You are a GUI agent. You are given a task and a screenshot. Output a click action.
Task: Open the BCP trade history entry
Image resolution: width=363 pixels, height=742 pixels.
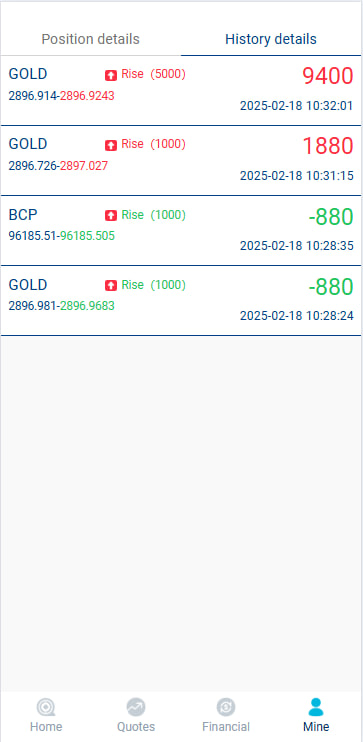181,231
